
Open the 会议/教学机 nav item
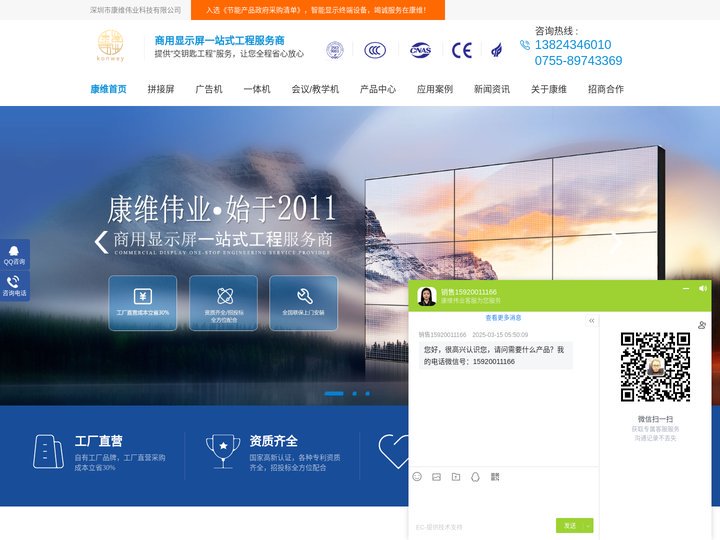click(x=315, y=89)
